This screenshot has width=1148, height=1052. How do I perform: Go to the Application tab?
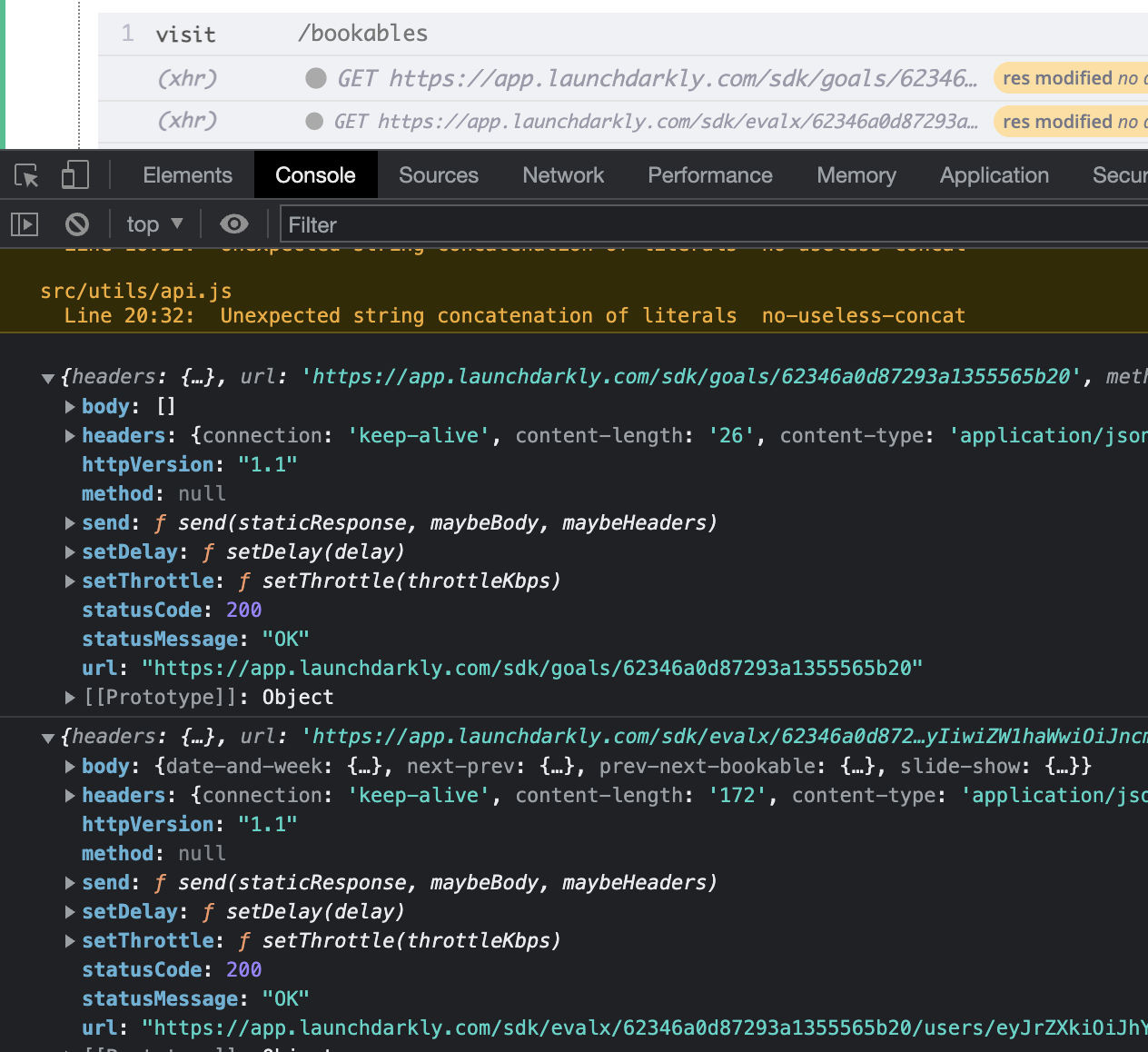[995, 175]
